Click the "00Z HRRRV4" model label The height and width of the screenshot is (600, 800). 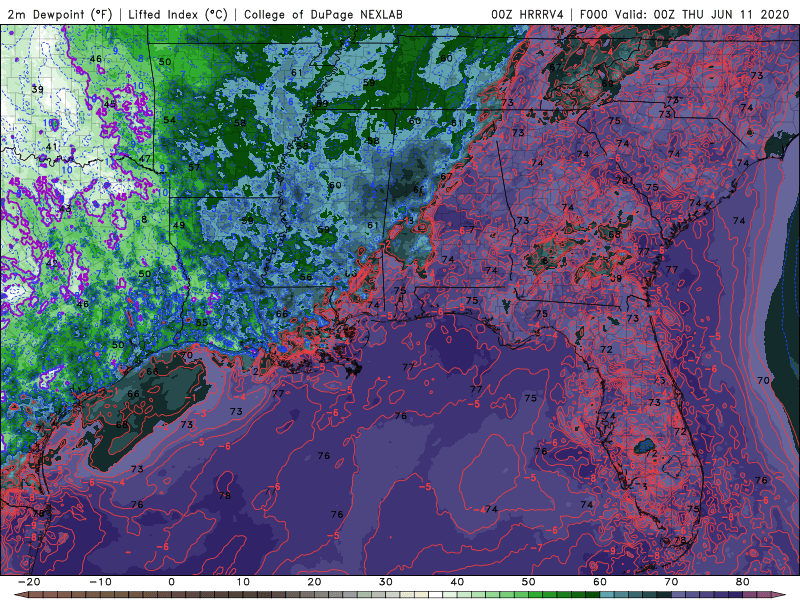(x=527, y=14)
